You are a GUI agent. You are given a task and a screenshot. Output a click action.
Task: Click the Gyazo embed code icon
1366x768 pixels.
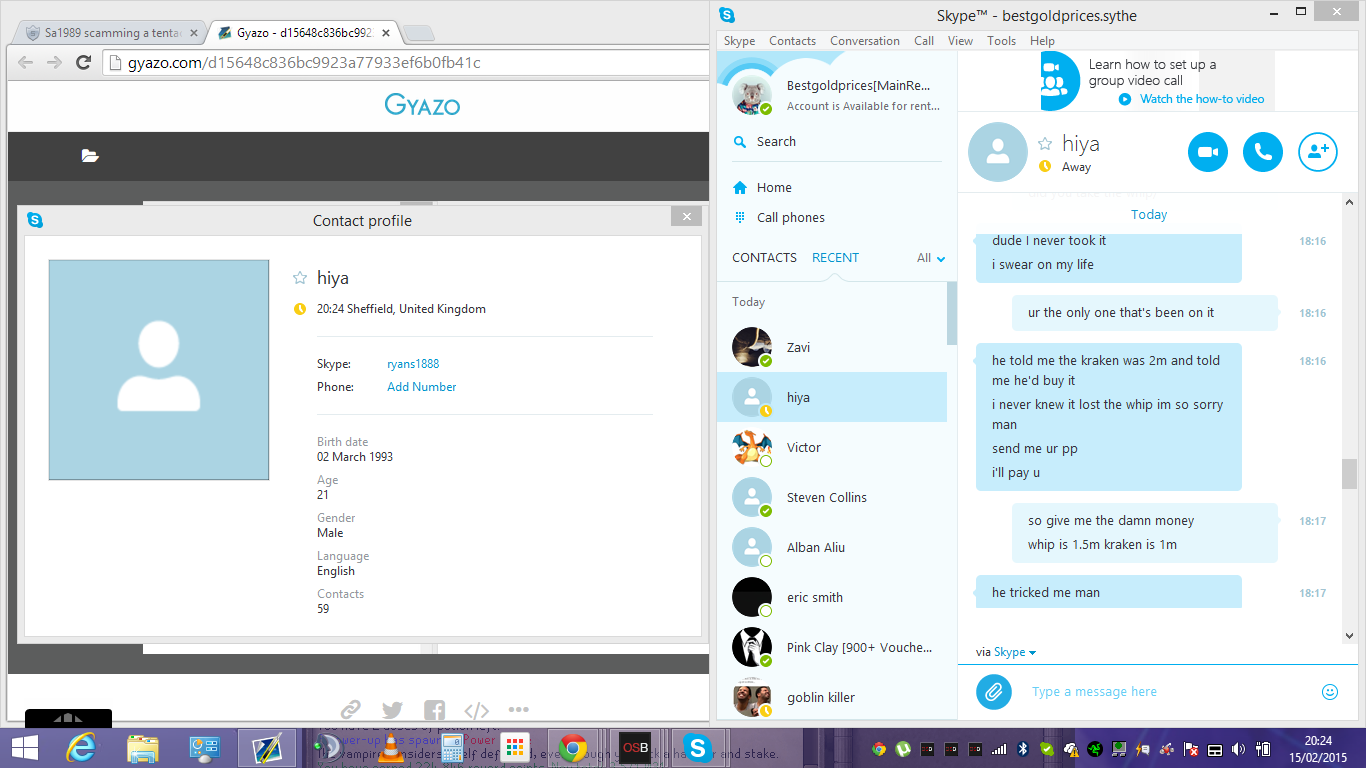click(x=476, y=711)
